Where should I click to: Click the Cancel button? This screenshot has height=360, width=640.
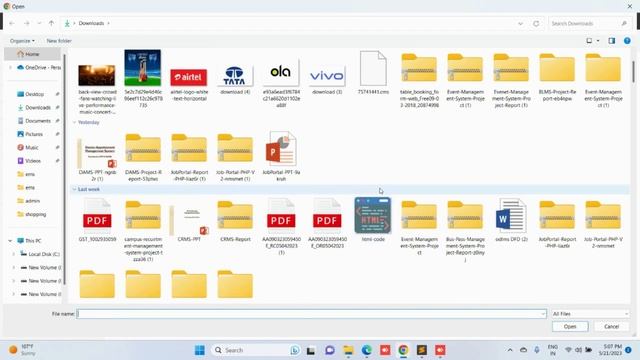click(611, 327)
